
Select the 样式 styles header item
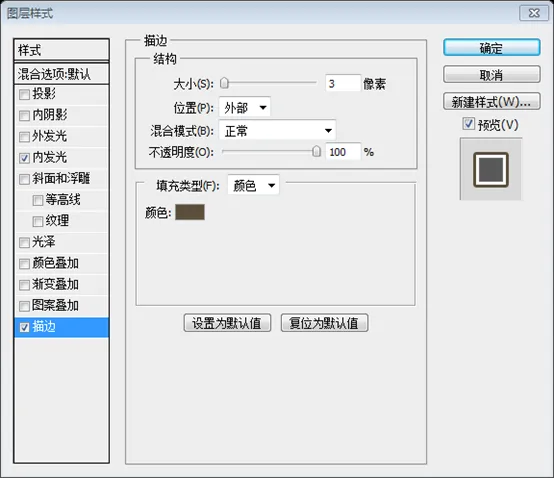[x=61, y=50]
